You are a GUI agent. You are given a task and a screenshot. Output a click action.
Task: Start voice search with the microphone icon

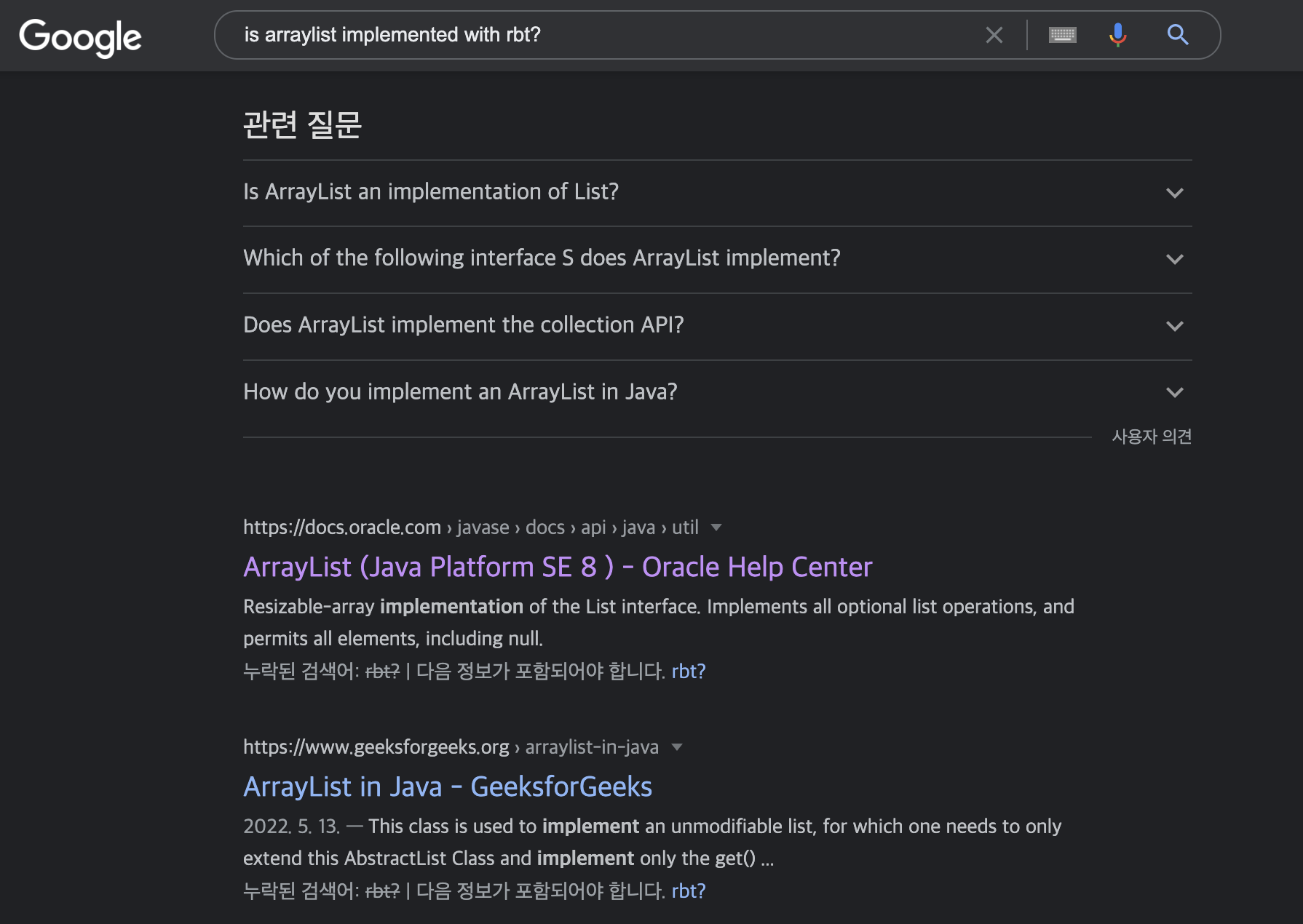[x=1118, y=35]
